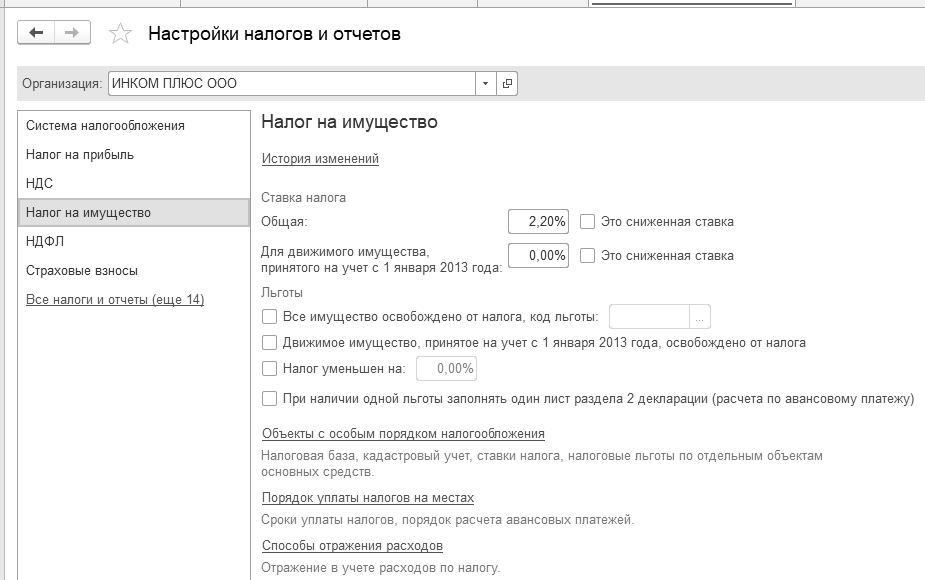Expand the Организация dropdown list
Viewport: 925px width, 580px height.
[486, 83]
